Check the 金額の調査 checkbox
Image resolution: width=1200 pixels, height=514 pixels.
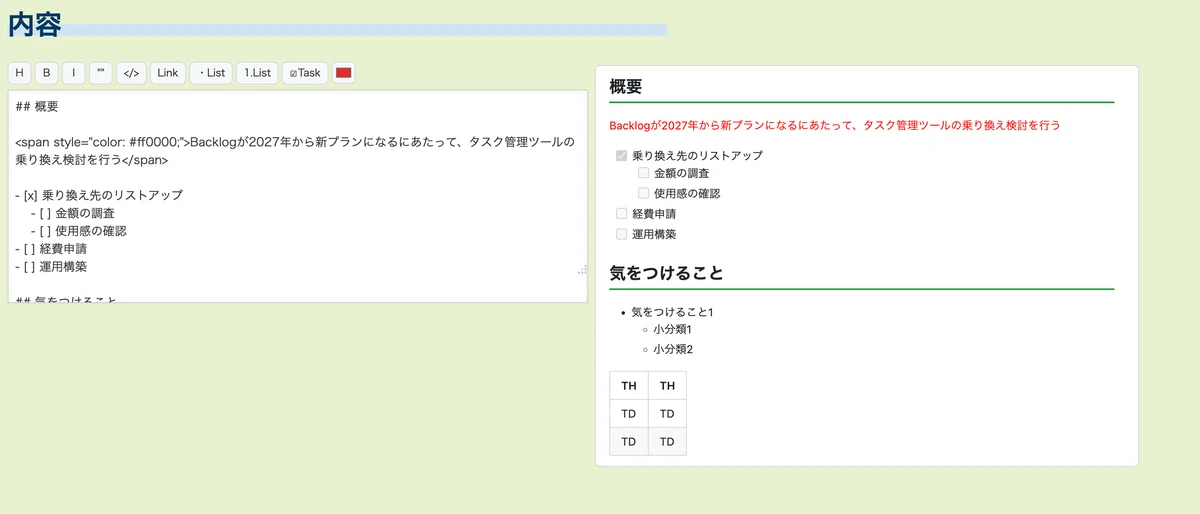pos(644,173)
